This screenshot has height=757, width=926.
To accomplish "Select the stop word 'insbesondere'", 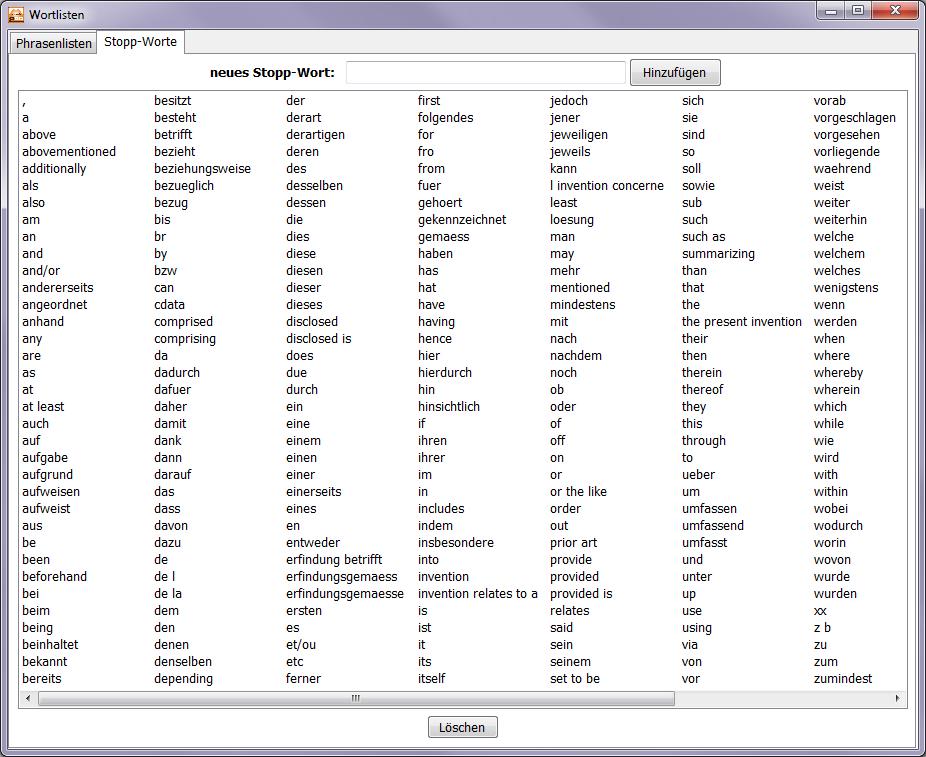I will [456, 543].
